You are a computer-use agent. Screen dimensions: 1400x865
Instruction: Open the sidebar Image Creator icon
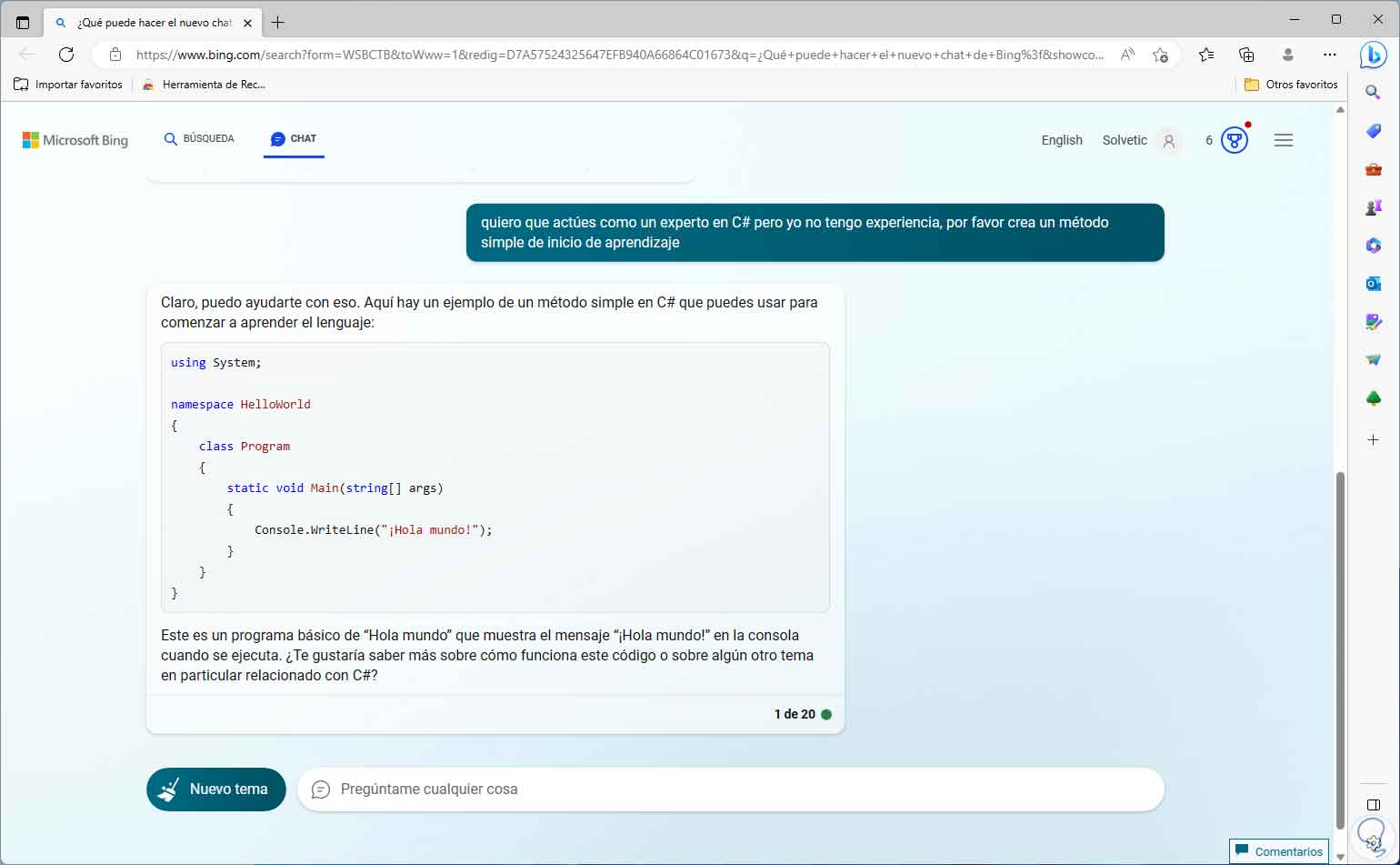tap(1374, 322)
